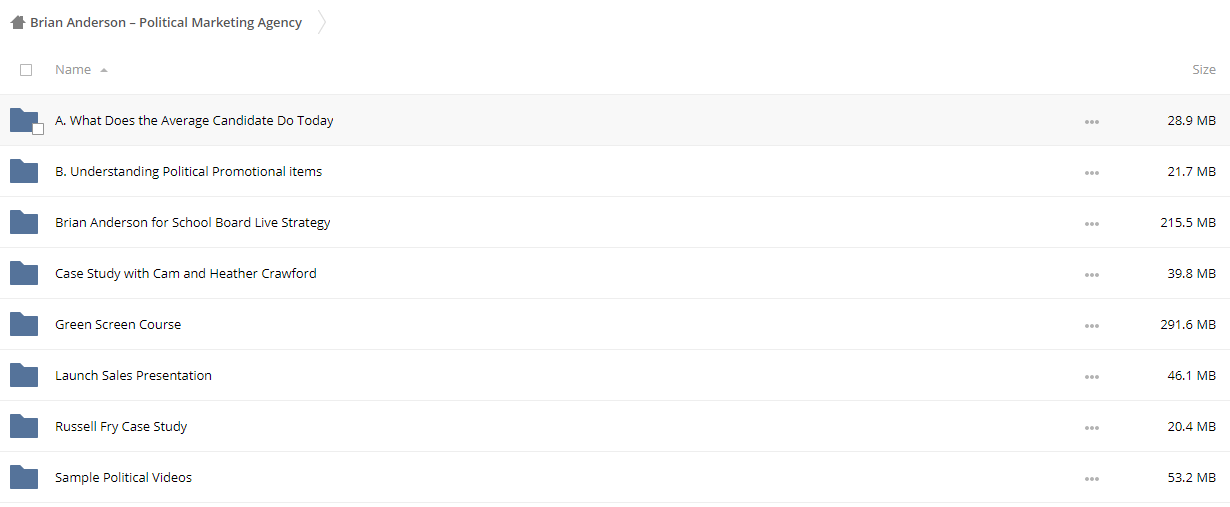This screenshot has height=507, width=1230.
Task: Open the Launch Sales Presentation folder name
Action: 133,376
